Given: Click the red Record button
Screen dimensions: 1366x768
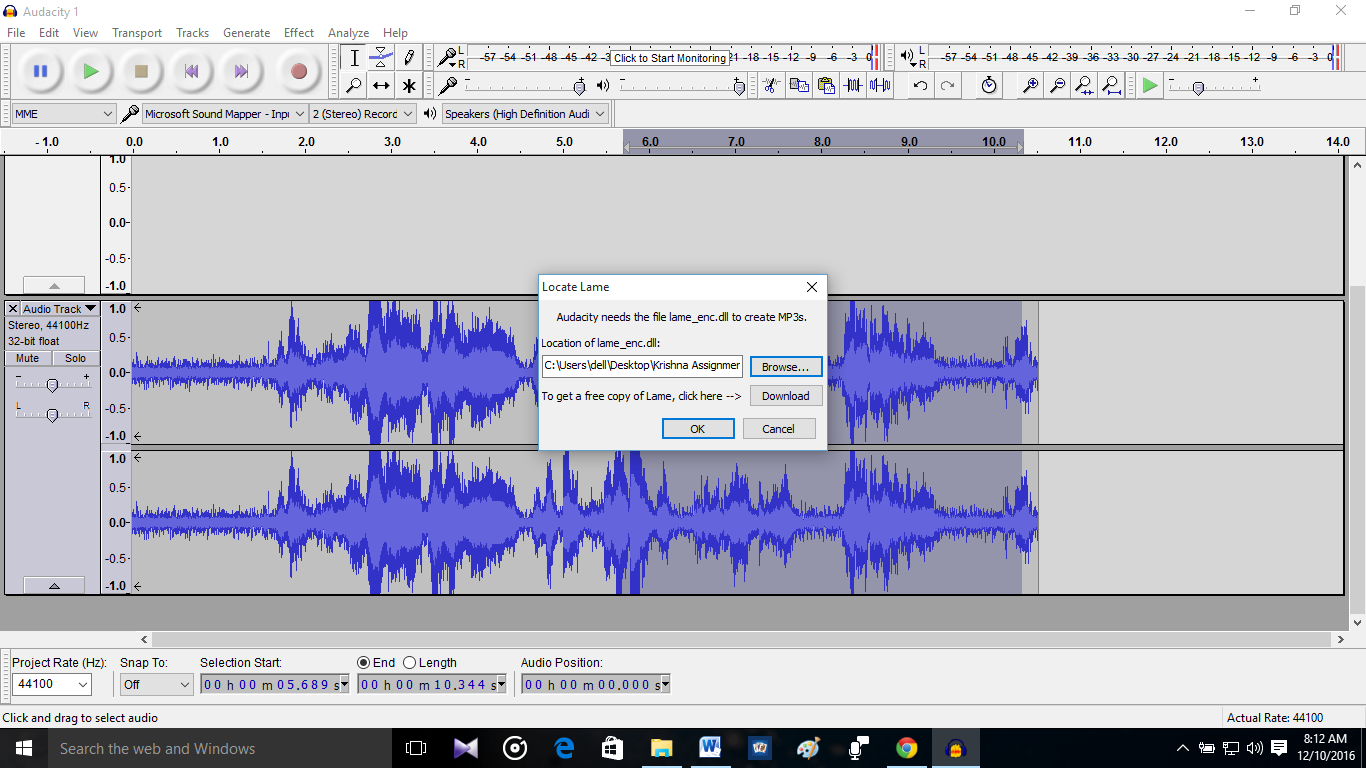Looking at the screenshot, I should coord(298,71).
